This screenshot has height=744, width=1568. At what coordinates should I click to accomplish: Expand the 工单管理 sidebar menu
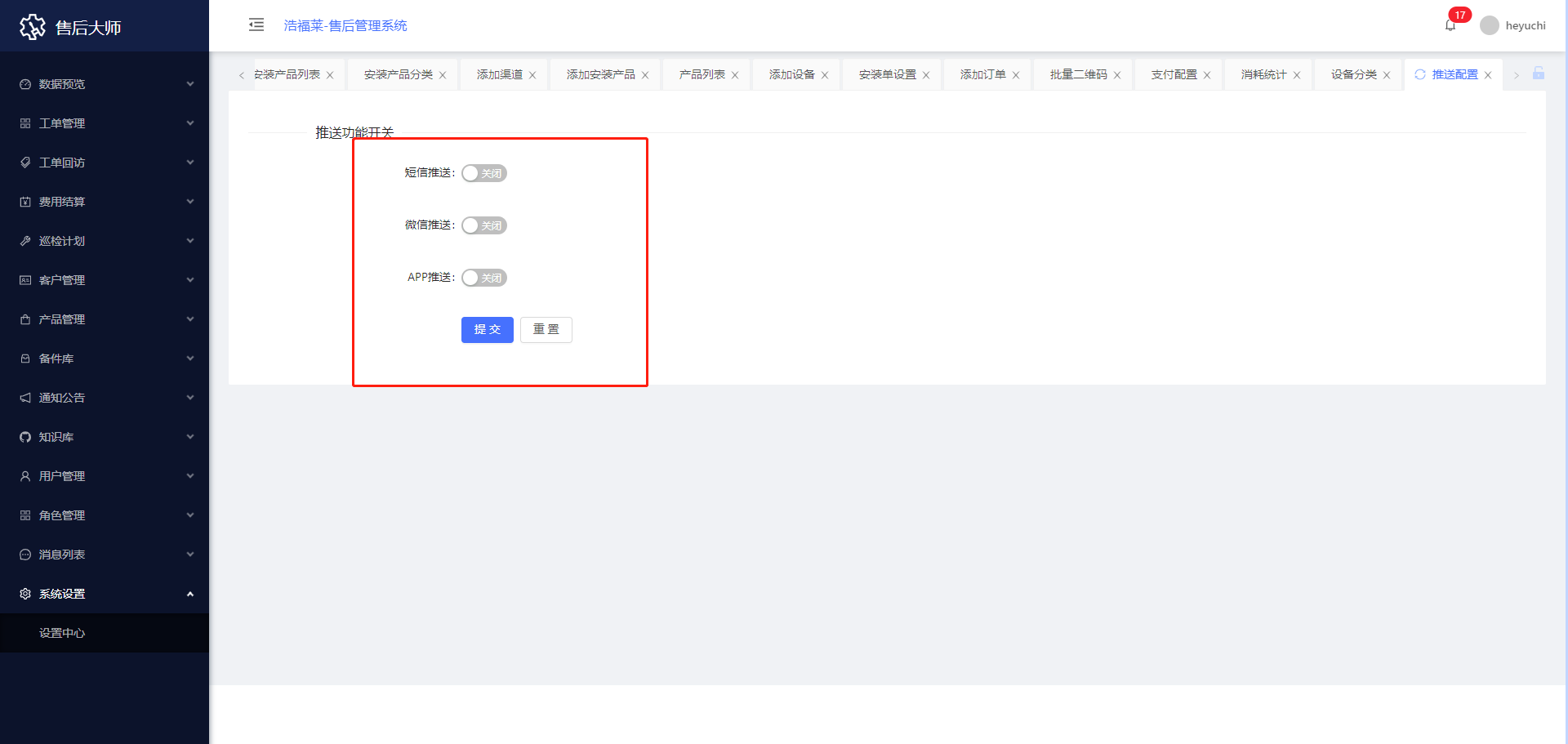pos(105,123)
